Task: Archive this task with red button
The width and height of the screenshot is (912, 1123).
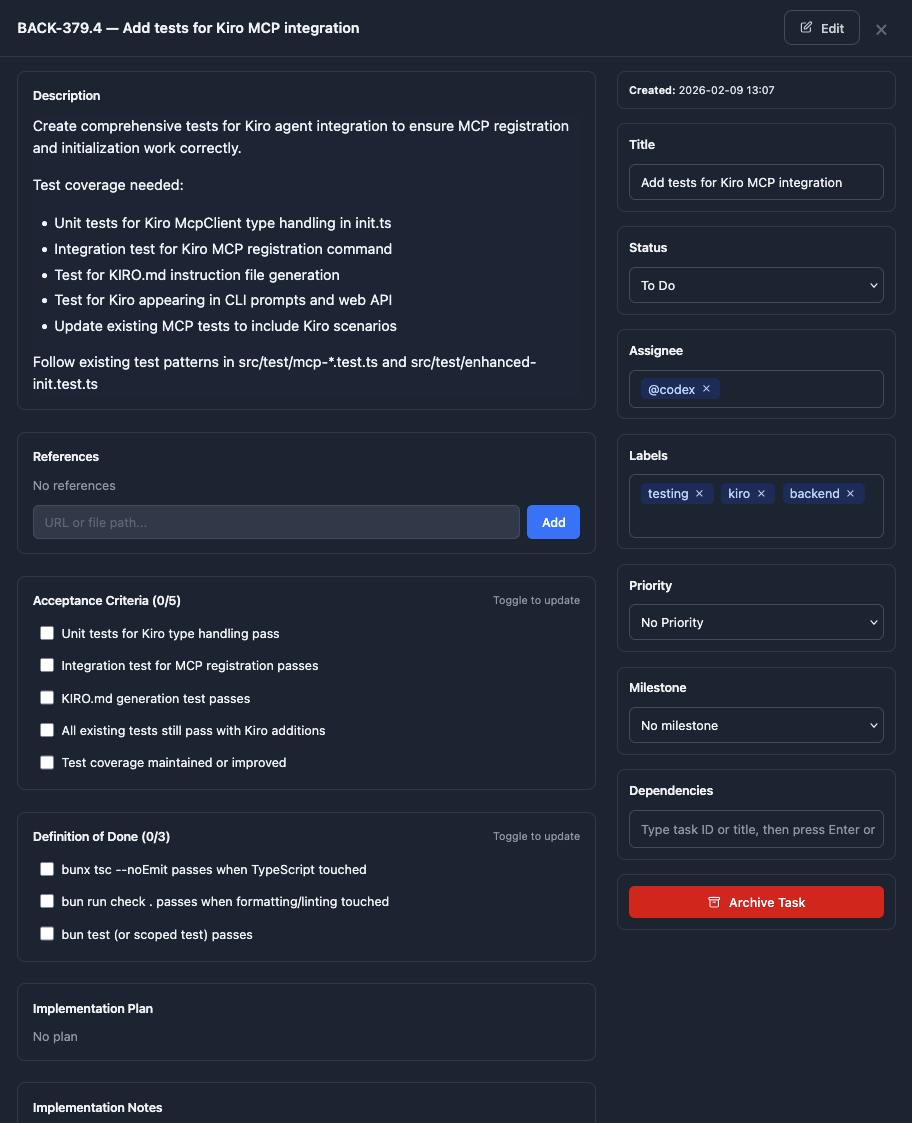Action: 756,902
